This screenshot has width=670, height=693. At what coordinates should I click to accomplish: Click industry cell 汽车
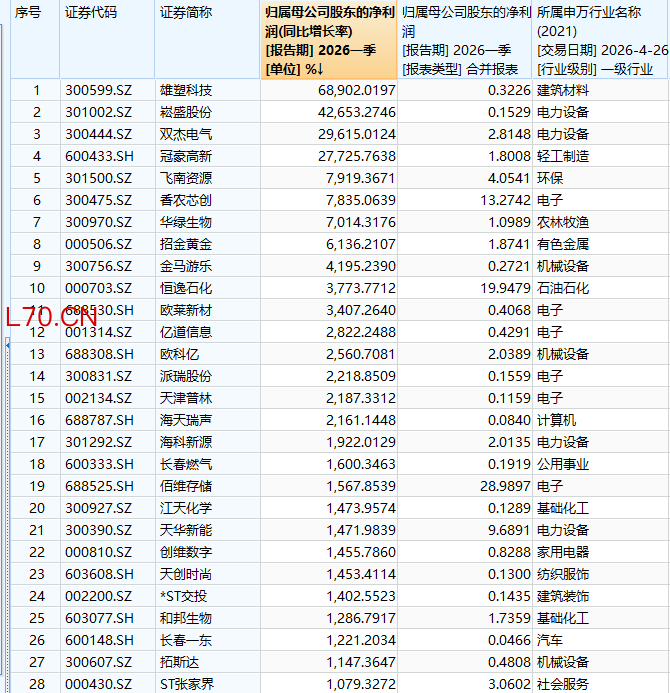(550, 640)
